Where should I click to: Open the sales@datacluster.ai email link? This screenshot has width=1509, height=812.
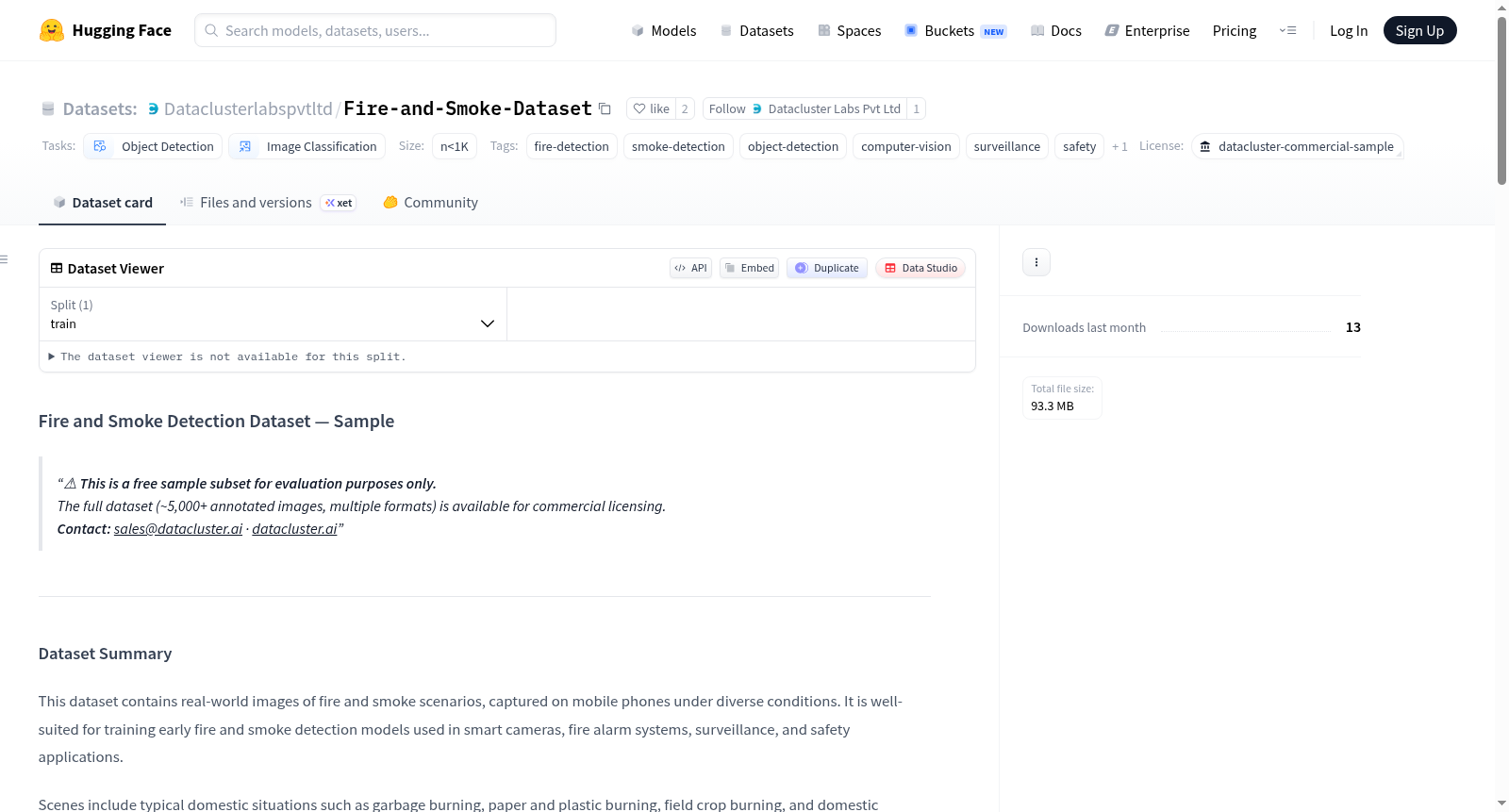pos(178,529)
